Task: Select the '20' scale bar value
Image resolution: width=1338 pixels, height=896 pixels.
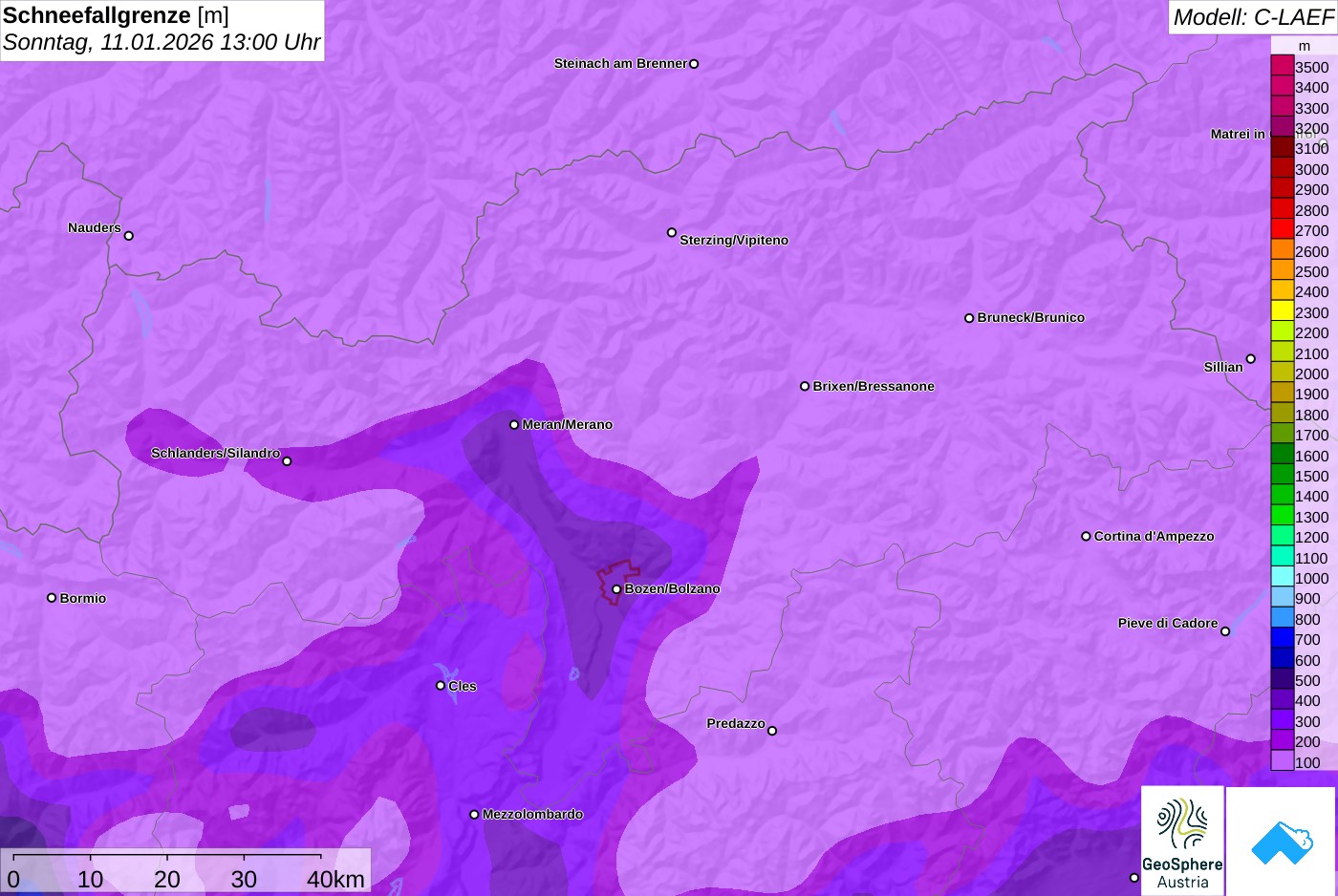Action: tap(167, 879)
